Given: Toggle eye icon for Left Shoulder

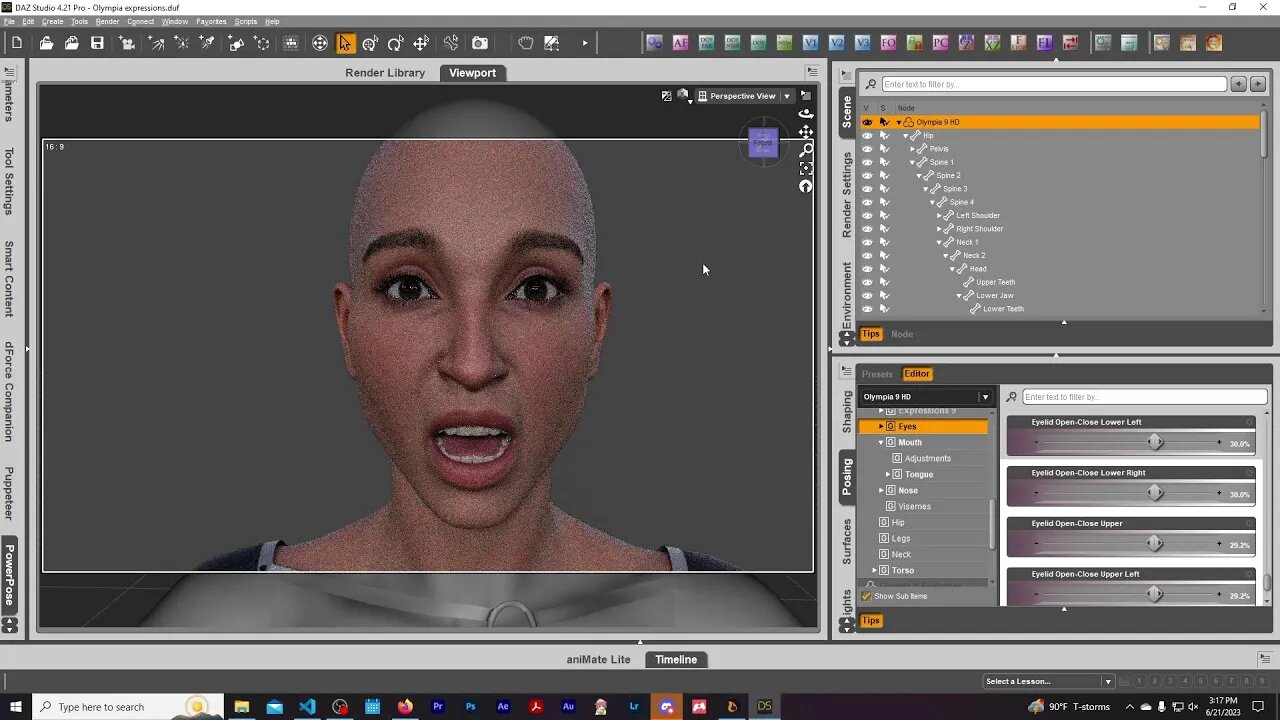Looking at the screenshot, I should pos(867,215).
